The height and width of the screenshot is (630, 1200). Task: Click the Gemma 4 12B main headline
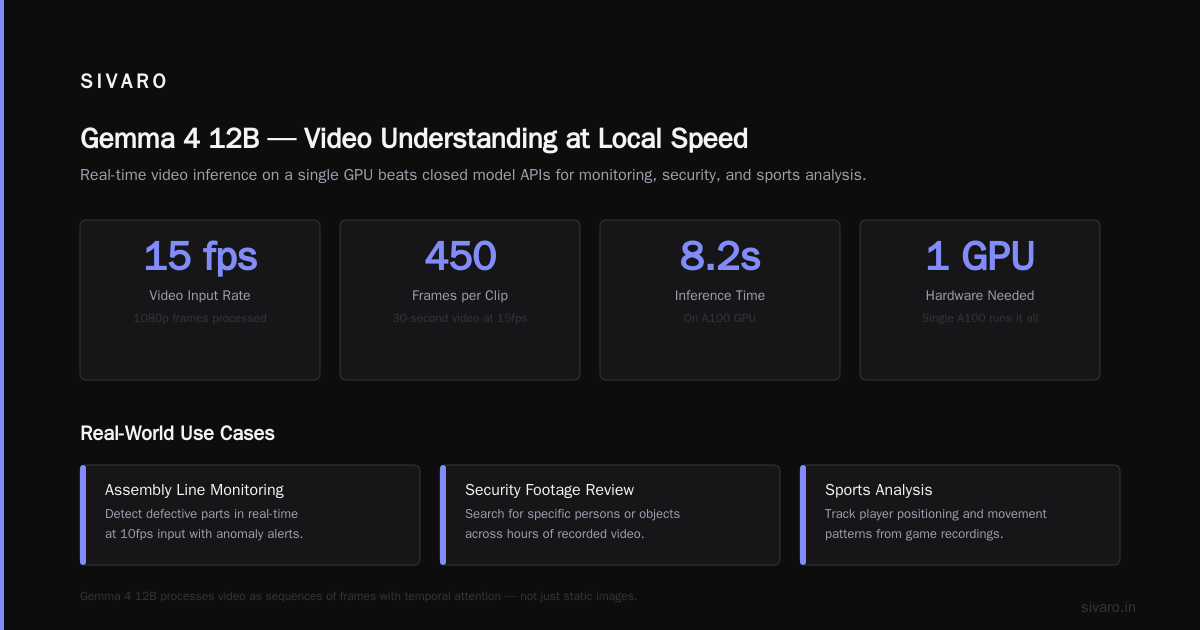[414, 138]
